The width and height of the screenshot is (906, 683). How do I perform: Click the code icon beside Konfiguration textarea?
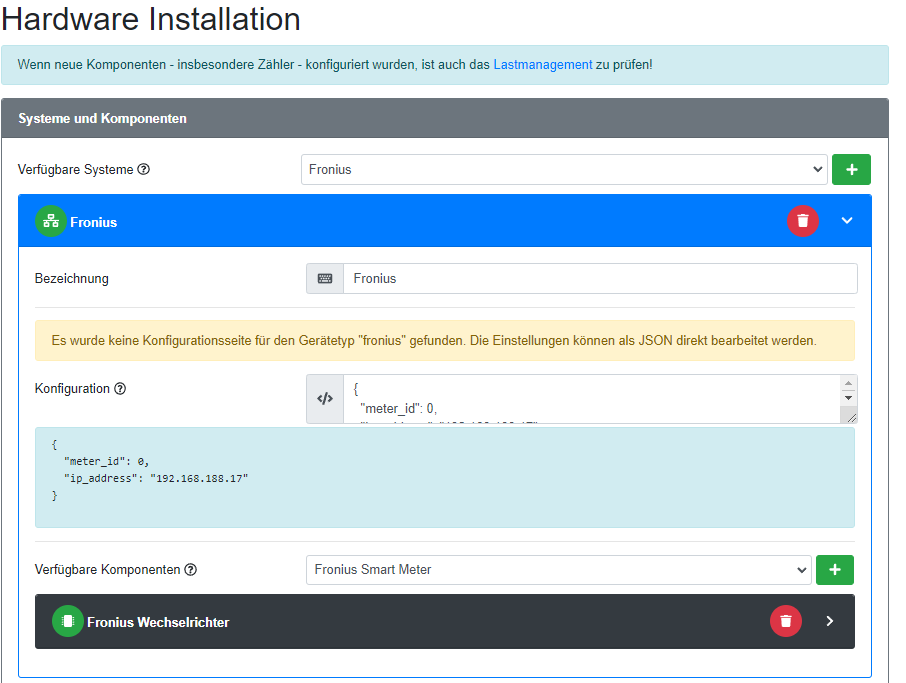coord(325,398)
